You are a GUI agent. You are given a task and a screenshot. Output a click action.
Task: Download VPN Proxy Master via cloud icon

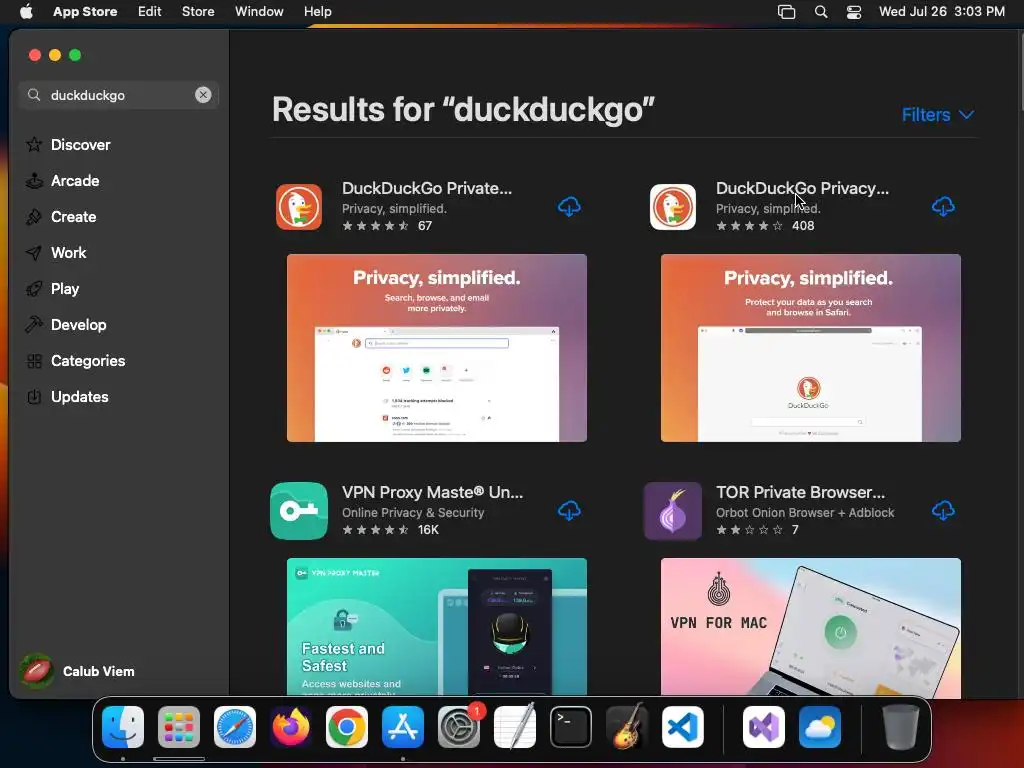click(569, 511)
